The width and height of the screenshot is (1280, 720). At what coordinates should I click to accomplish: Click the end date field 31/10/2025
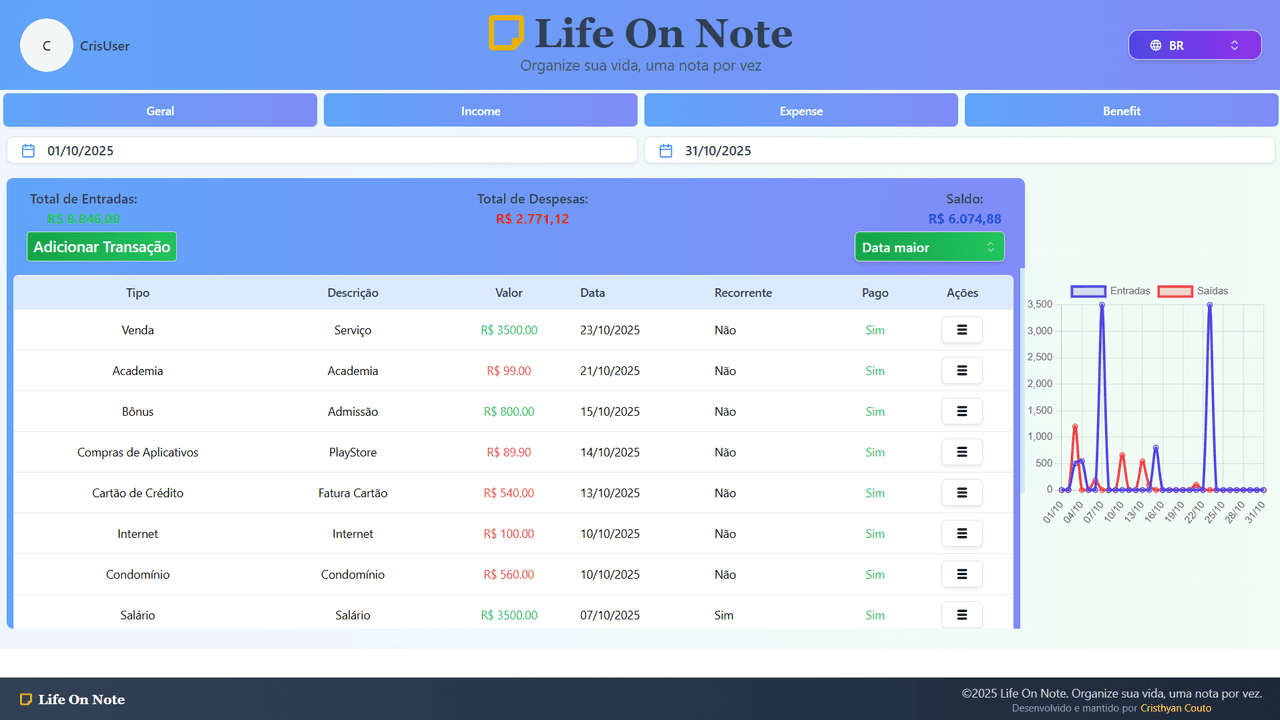[960, 151]
